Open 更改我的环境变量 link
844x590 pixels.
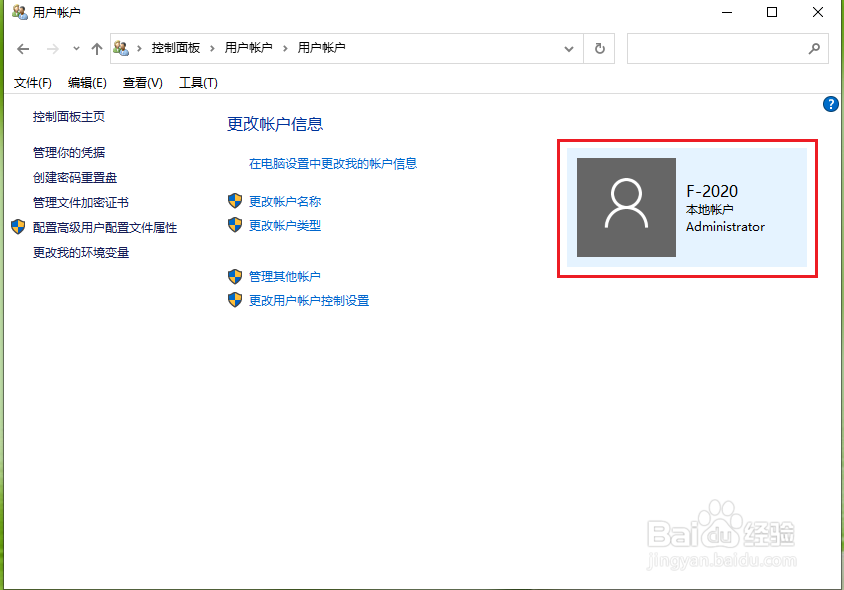pyautogui.click(x=81, y=252)
